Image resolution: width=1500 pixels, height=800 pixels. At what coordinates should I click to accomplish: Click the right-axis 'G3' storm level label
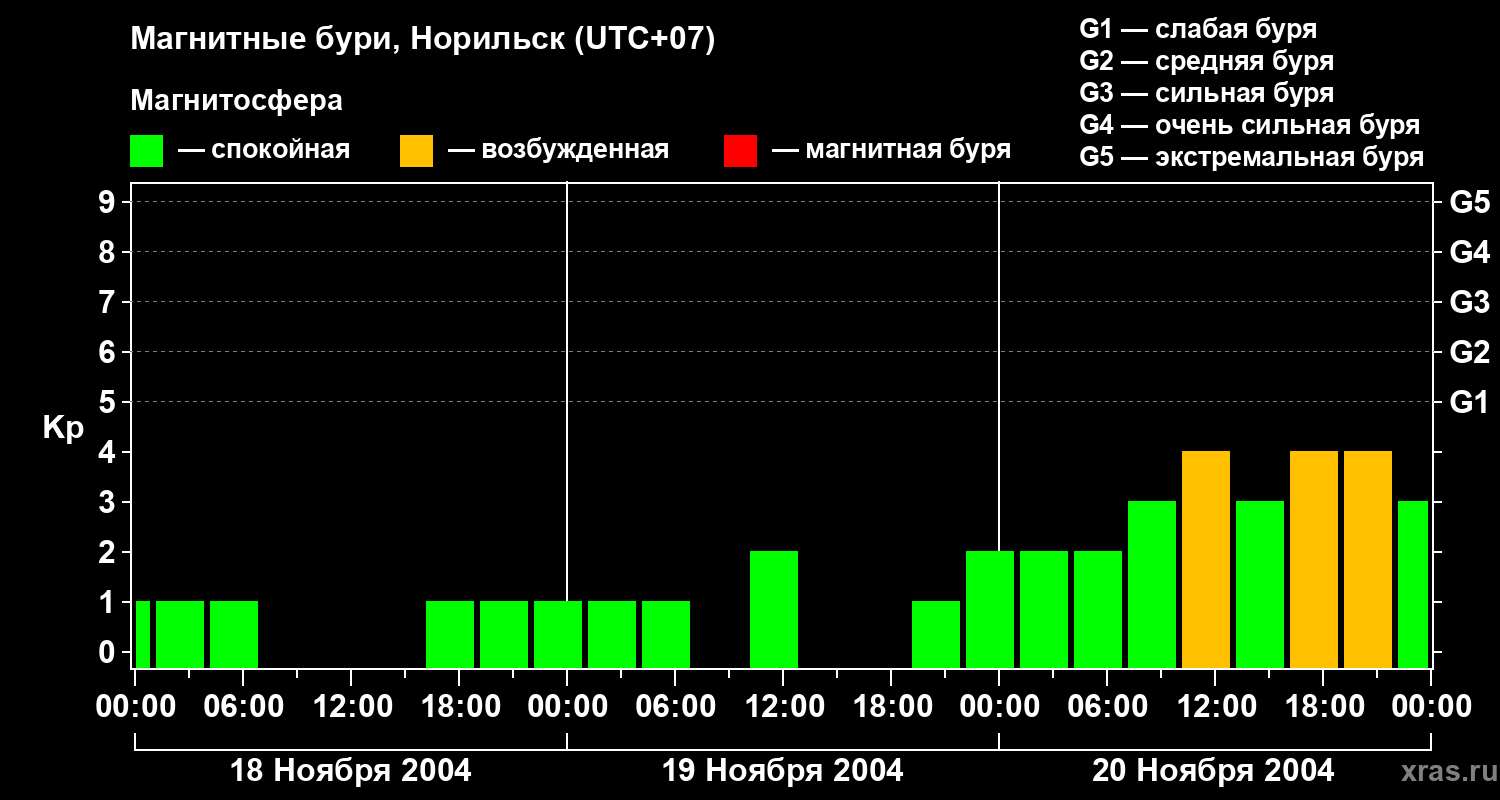point(1470,303)
